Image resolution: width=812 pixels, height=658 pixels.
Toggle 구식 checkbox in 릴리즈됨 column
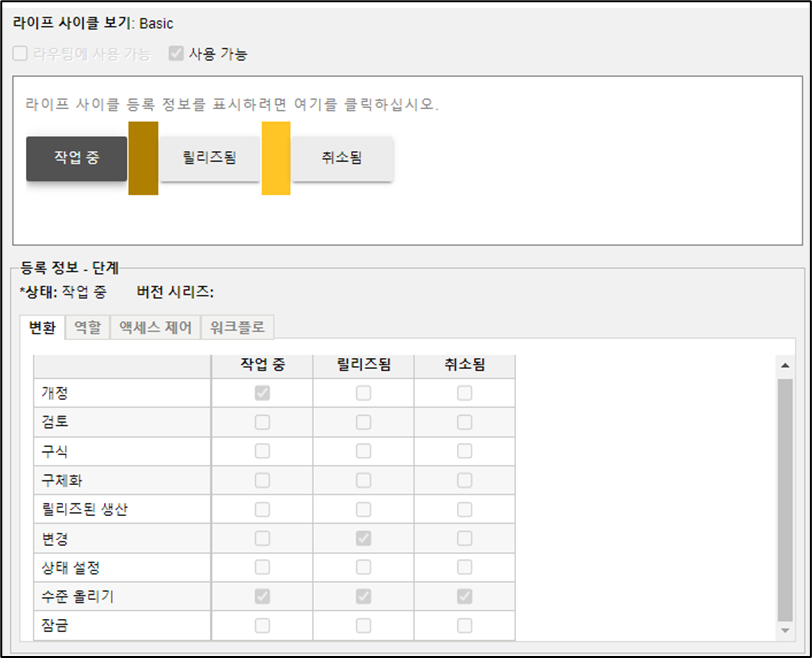point(364,451)
